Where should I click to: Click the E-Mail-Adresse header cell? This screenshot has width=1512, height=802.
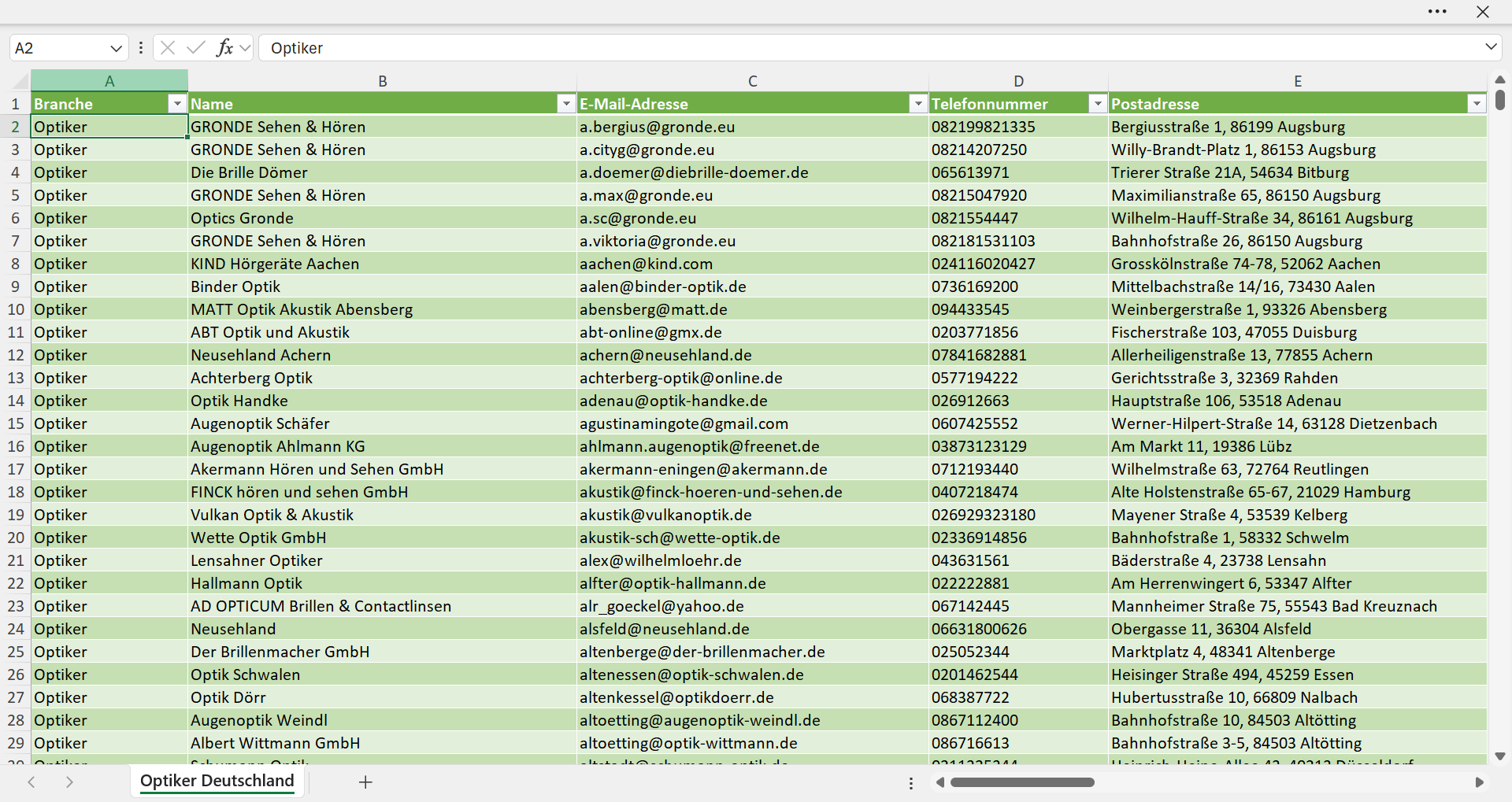[753, 104]
